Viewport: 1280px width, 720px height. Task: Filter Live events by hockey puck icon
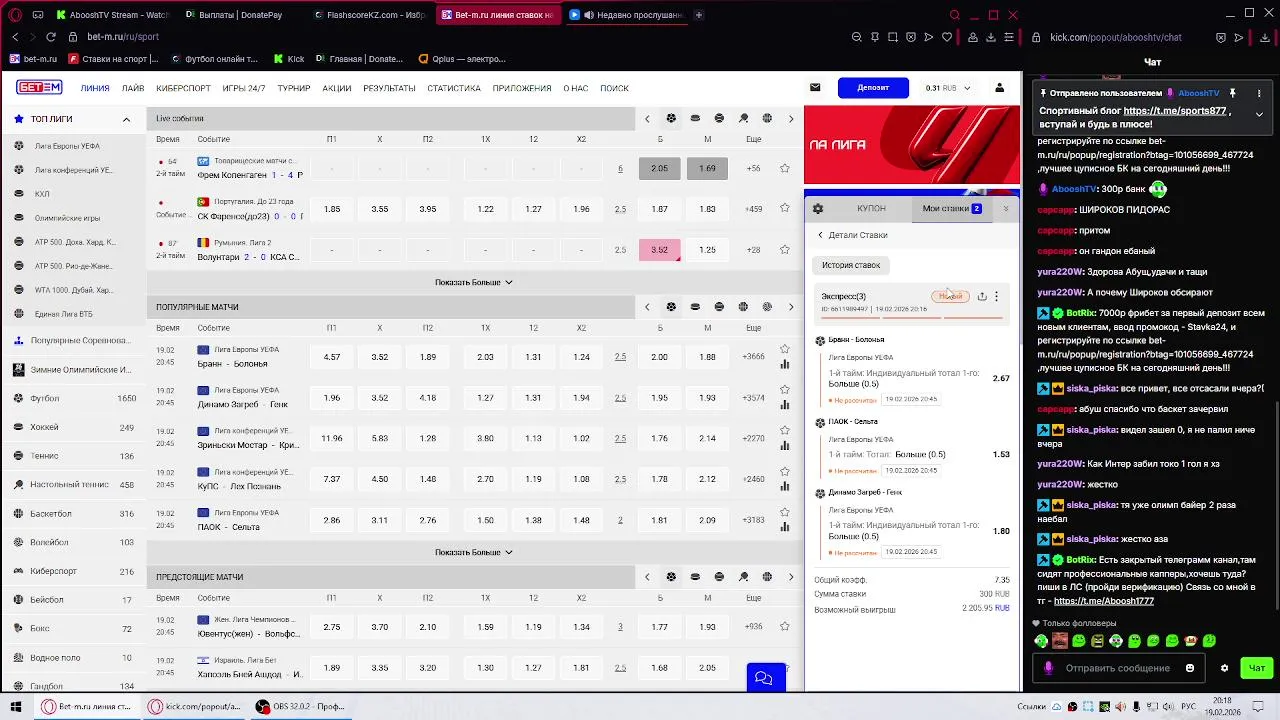point(695,118)
